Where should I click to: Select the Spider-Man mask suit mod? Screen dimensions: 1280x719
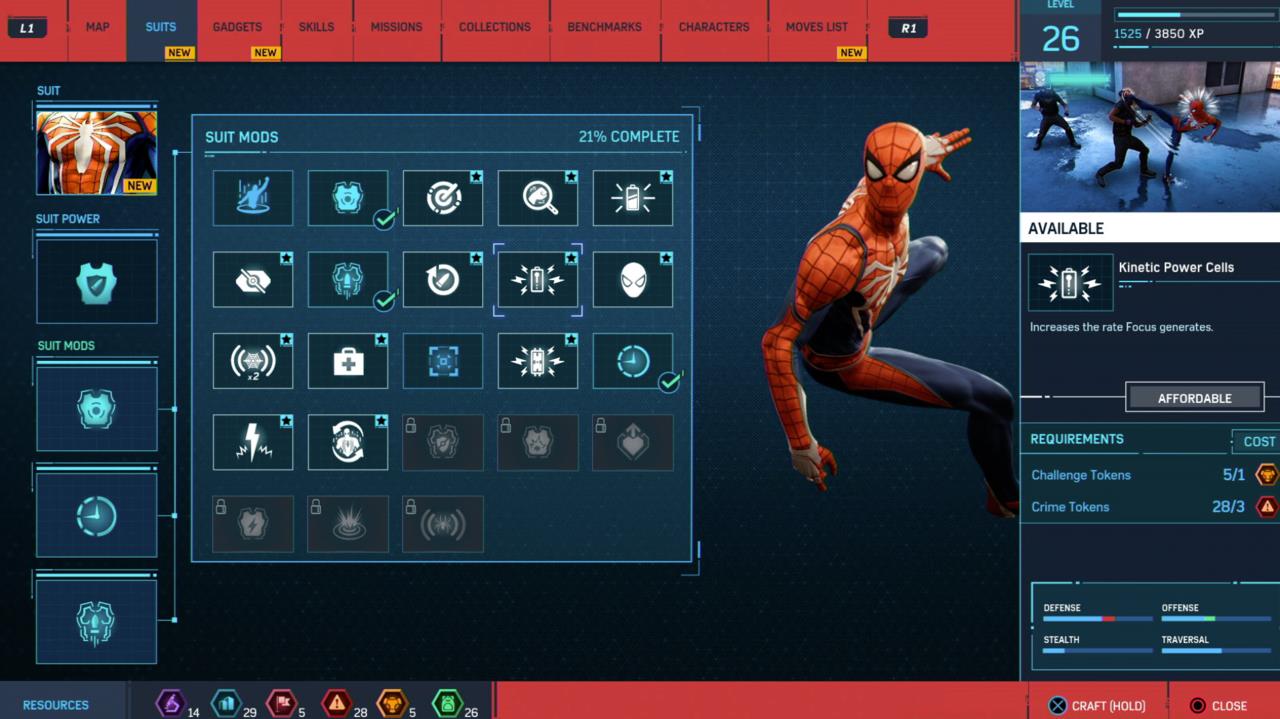point(633,280)
